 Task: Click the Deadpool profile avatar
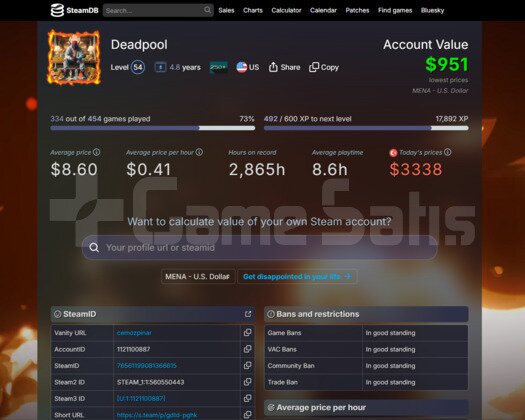click(x=74, y=57)
